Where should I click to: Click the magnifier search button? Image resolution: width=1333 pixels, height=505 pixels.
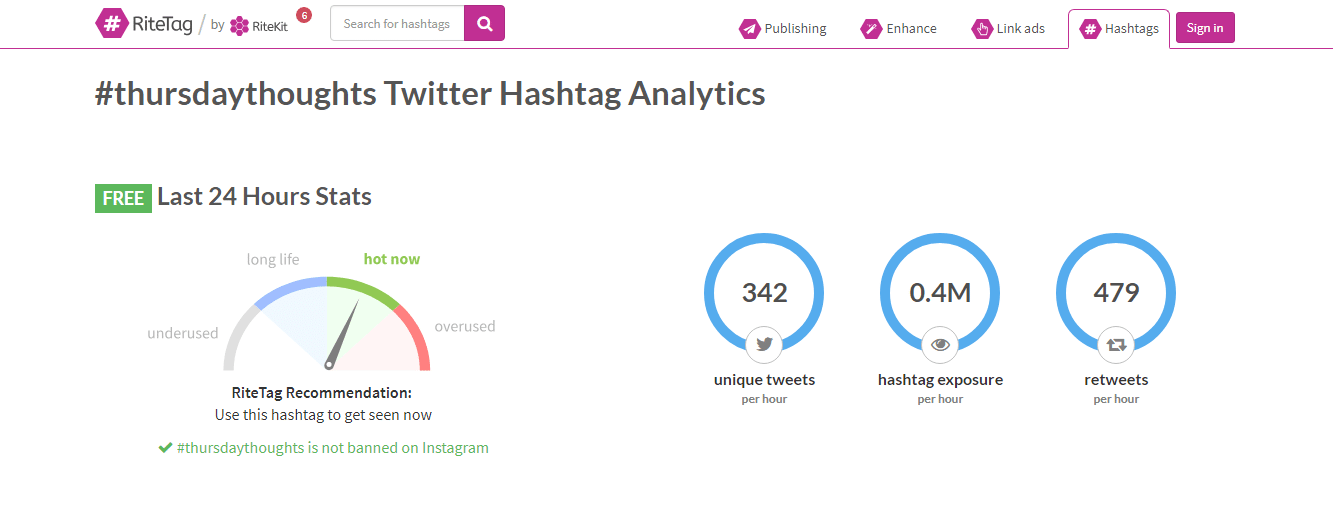485,23
